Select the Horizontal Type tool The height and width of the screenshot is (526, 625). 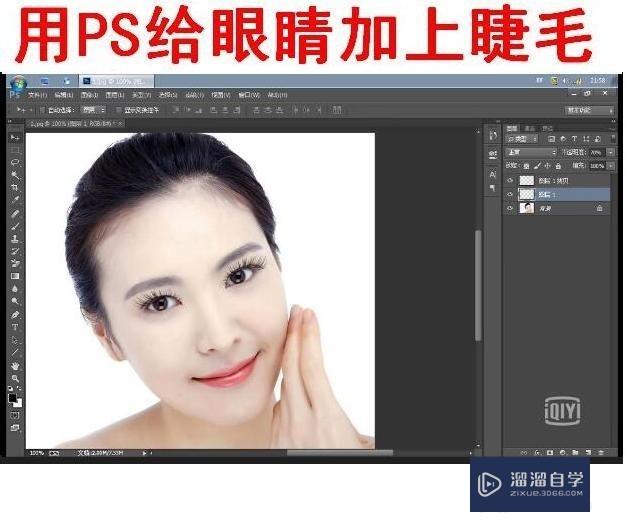pos(15,327)
